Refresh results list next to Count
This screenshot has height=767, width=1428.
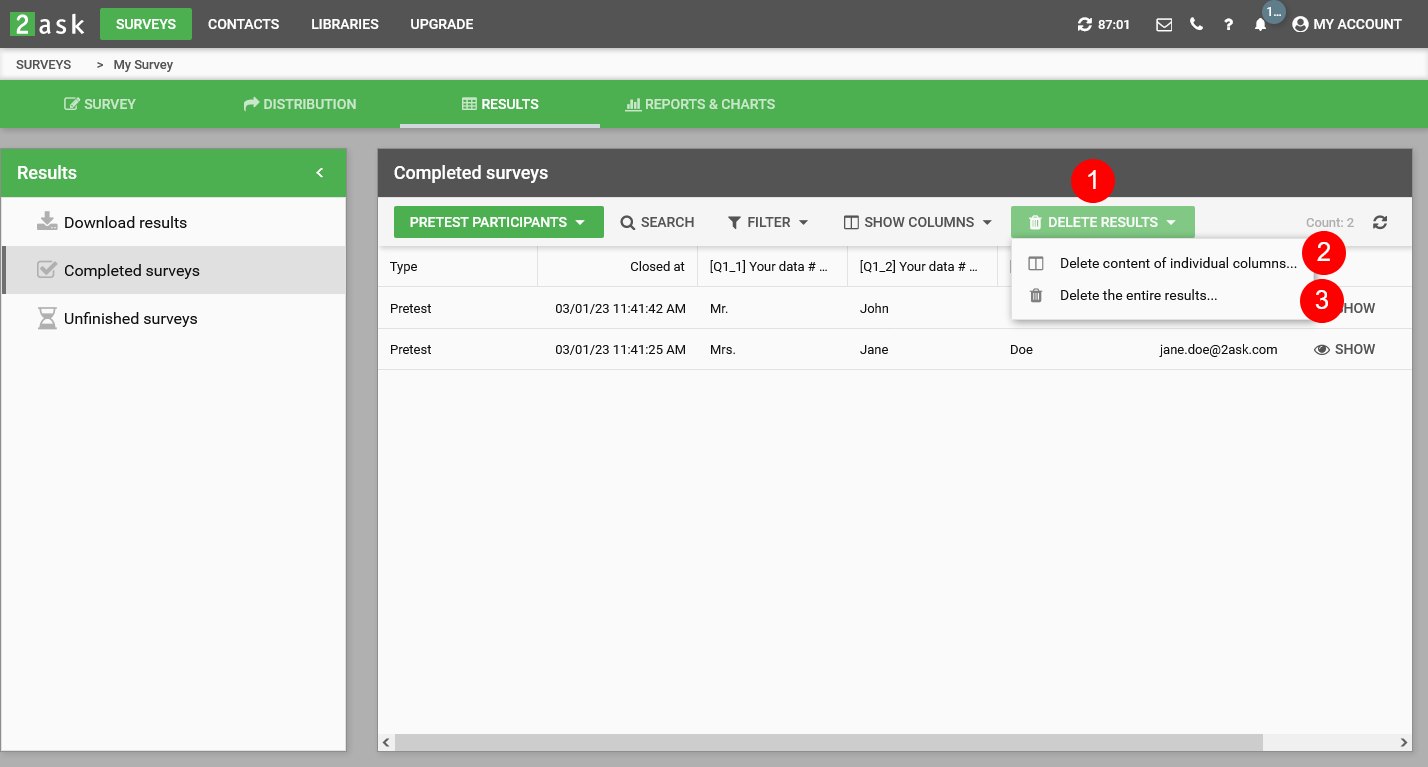click(x=1380, y=223)
